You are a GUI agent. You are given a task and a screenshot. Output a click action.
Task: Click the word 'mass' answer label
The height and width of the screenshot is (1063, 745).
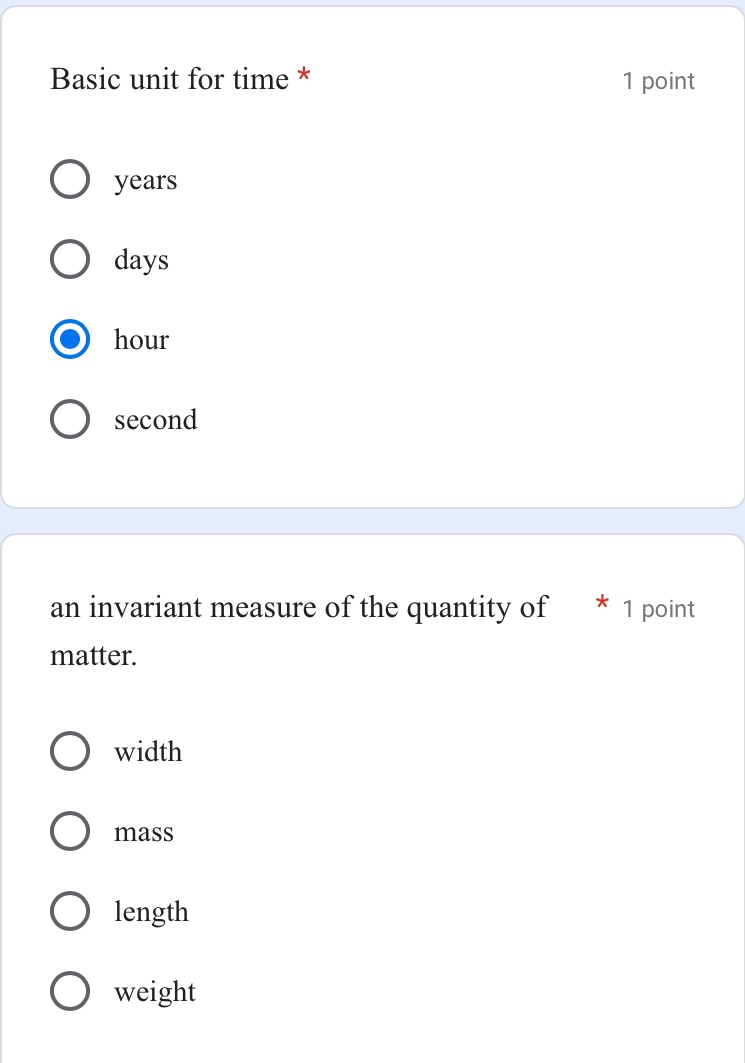coord(144,832)
